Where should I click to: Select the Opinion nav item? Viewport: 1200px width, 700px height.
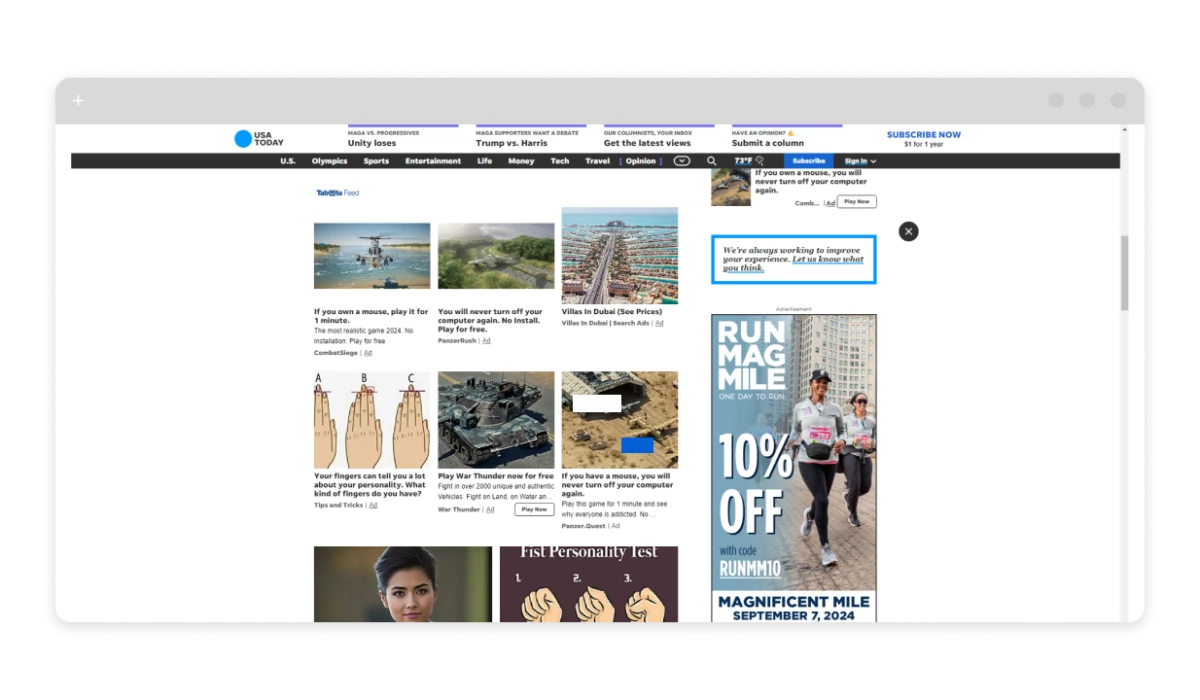(x=641, y=161)
